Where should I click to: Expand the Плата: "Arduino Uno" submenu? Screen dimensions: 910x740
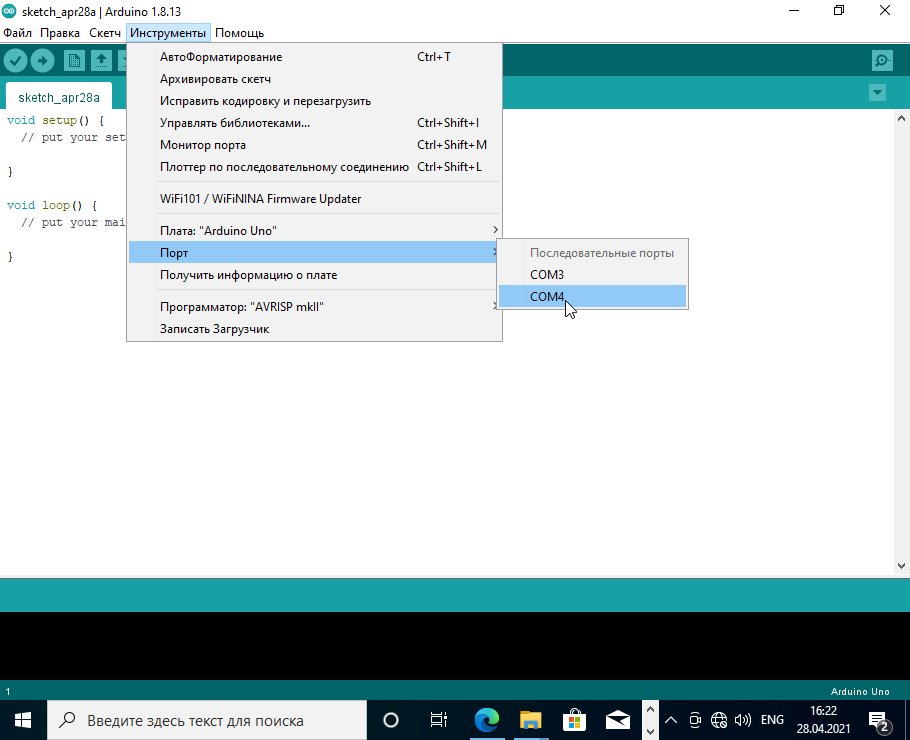[314, 231]
